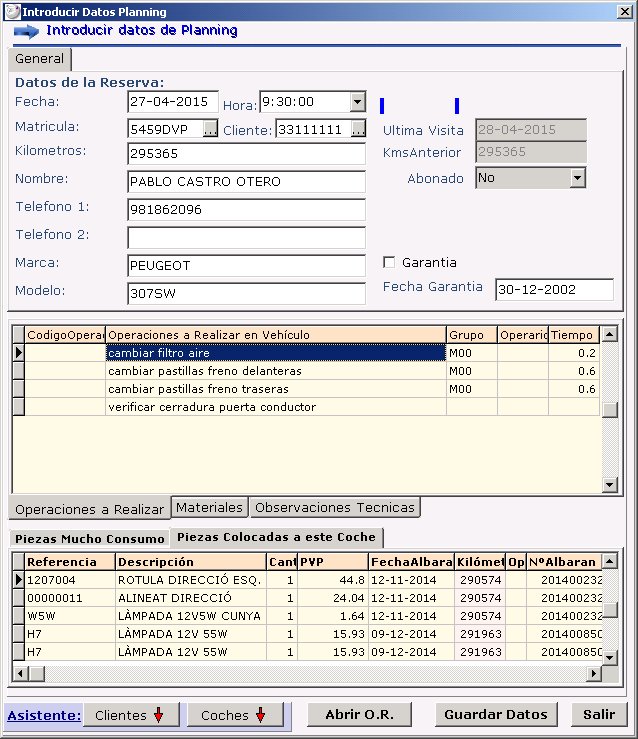Click the Cliente field 33111111
Image resolution: width=638 pixels, height=739 pixels.
314,129
